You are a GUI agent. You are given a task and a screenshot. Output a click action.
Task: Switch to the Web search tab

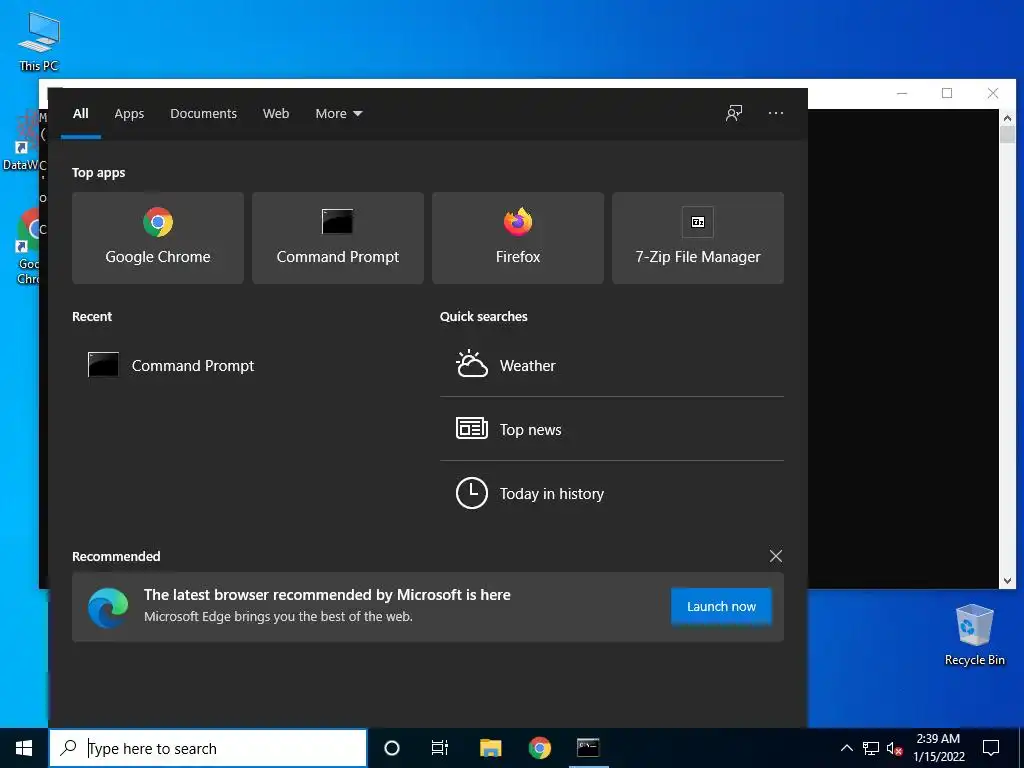276,114
